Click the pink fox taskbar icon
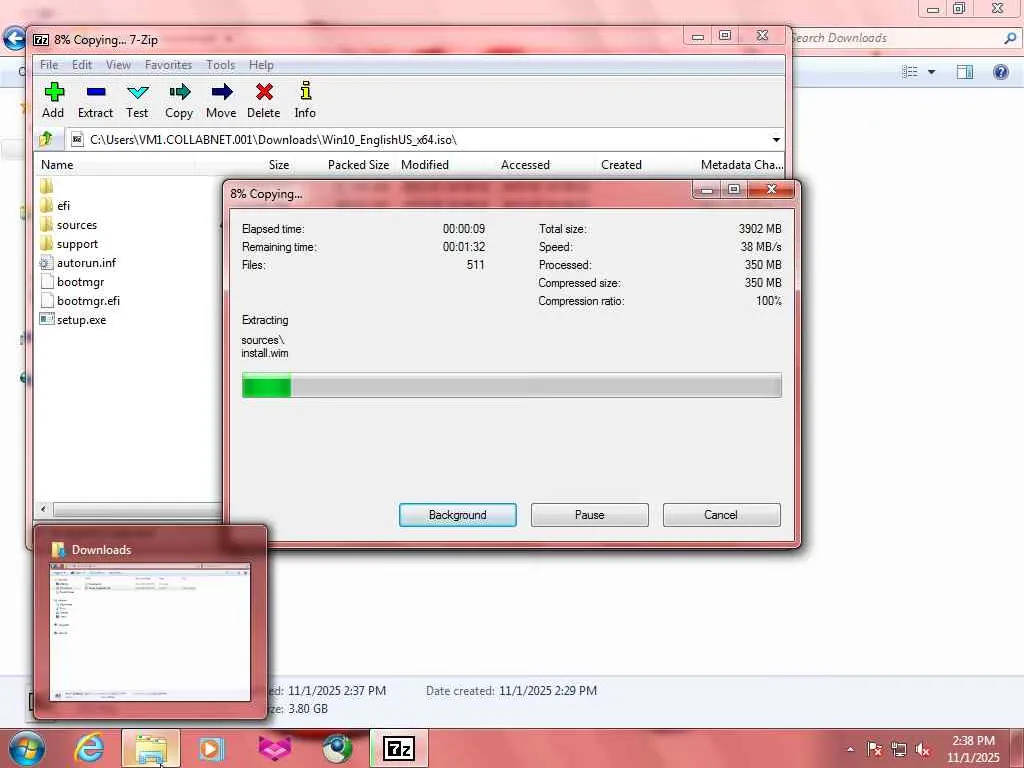This screenshot has height=768, width=1024. coord(274,748)
